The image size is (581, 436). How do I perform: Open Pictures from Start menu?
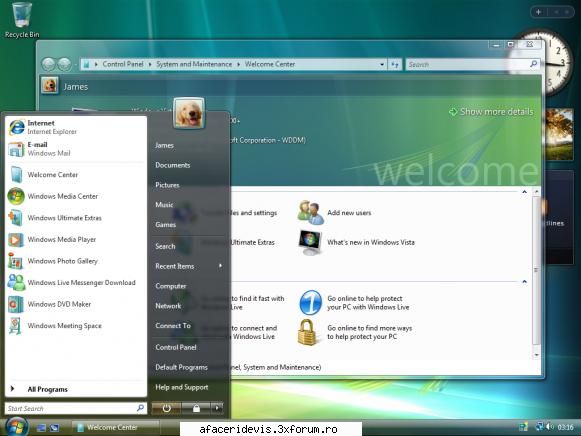tap(167, 185)
